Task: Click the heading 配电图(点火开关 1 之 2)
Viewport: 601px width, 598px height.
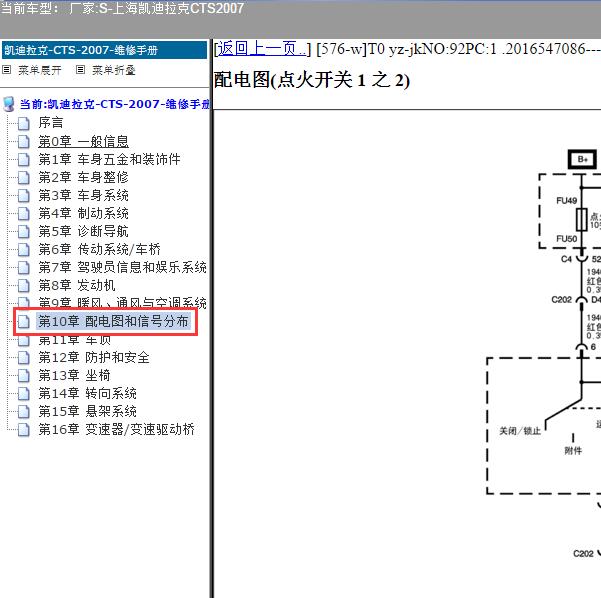Action: (x=312, y=80)
